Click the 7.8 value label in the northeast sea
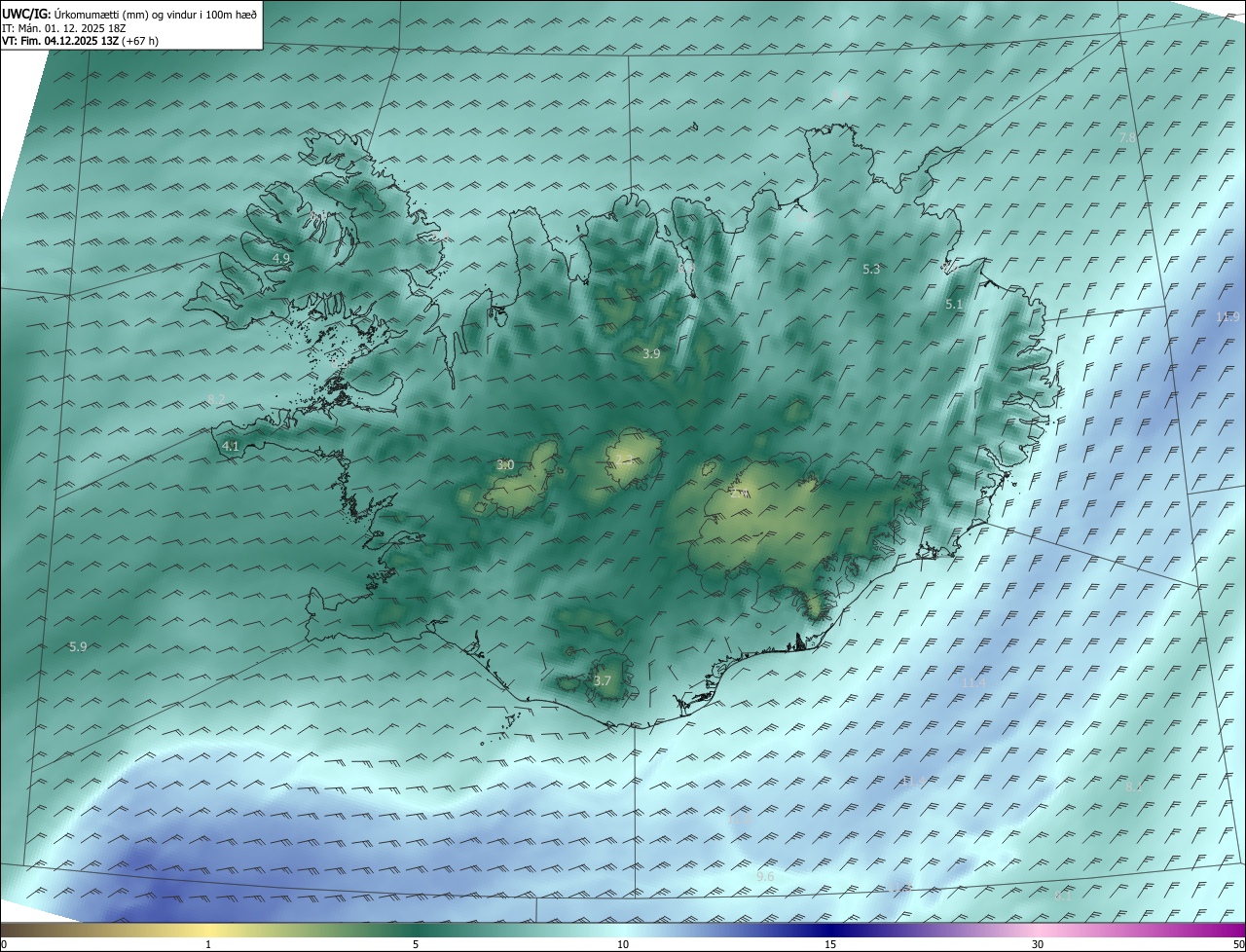This screenshot has height=952, width=1246. [x=1127, y=138]
